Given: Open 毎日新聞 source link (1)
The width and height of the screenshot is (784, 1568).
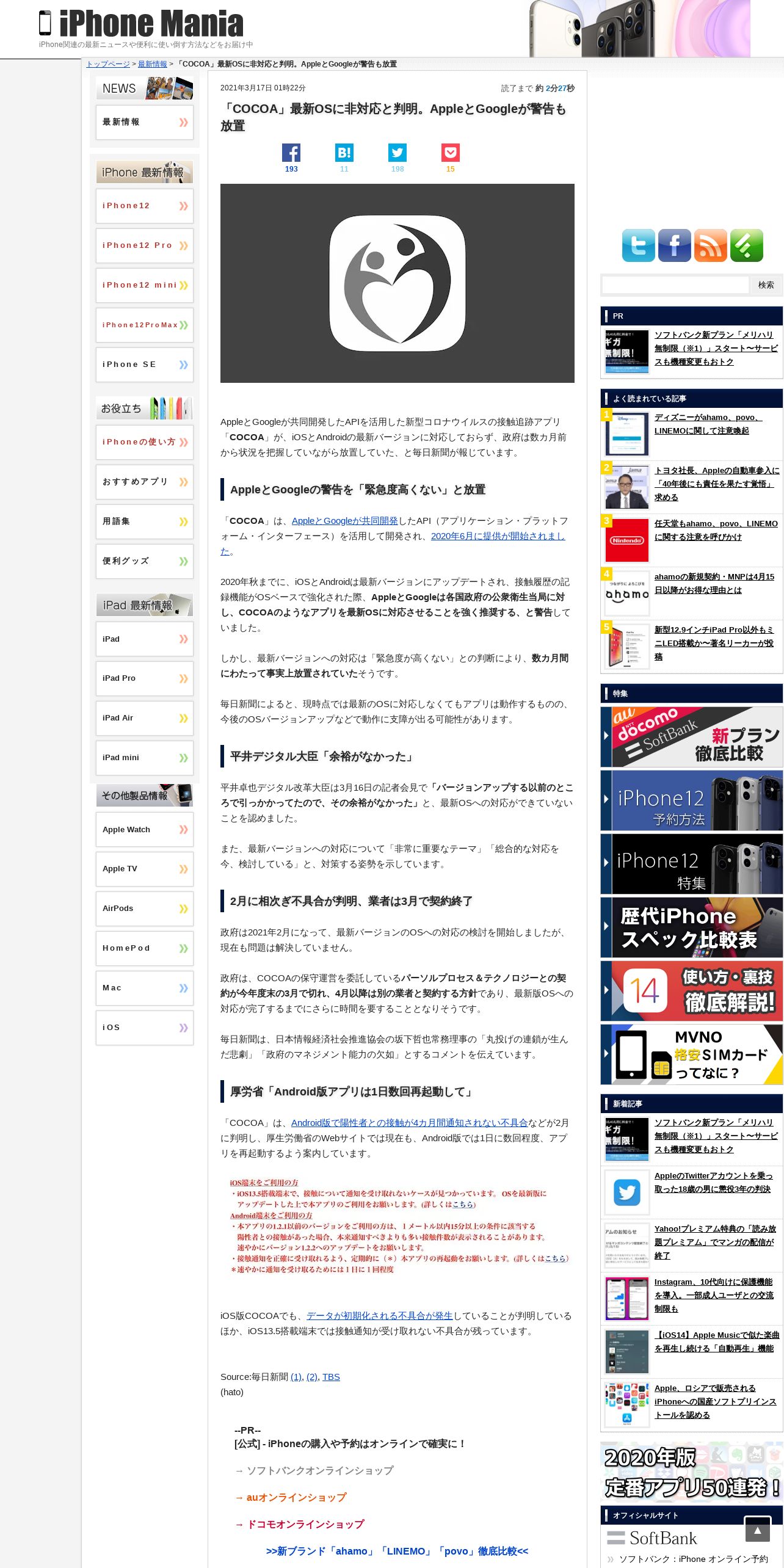Looking at the screenshot, I should [296, 1377].
